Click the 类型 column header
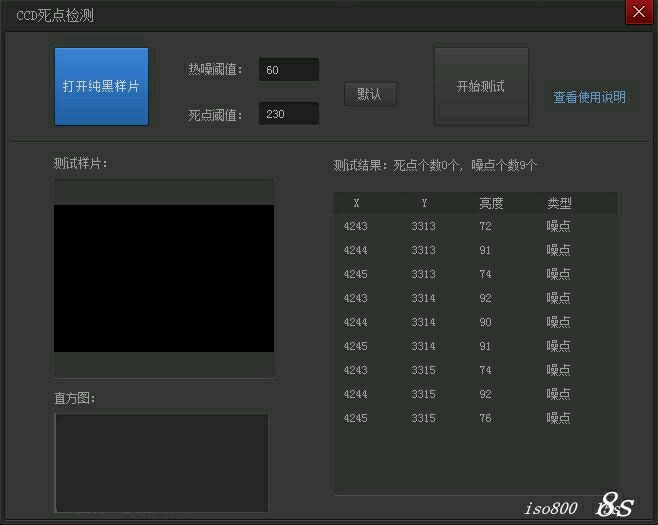The height and width of the screenshot is (525, 658). [x=559, y=204]
